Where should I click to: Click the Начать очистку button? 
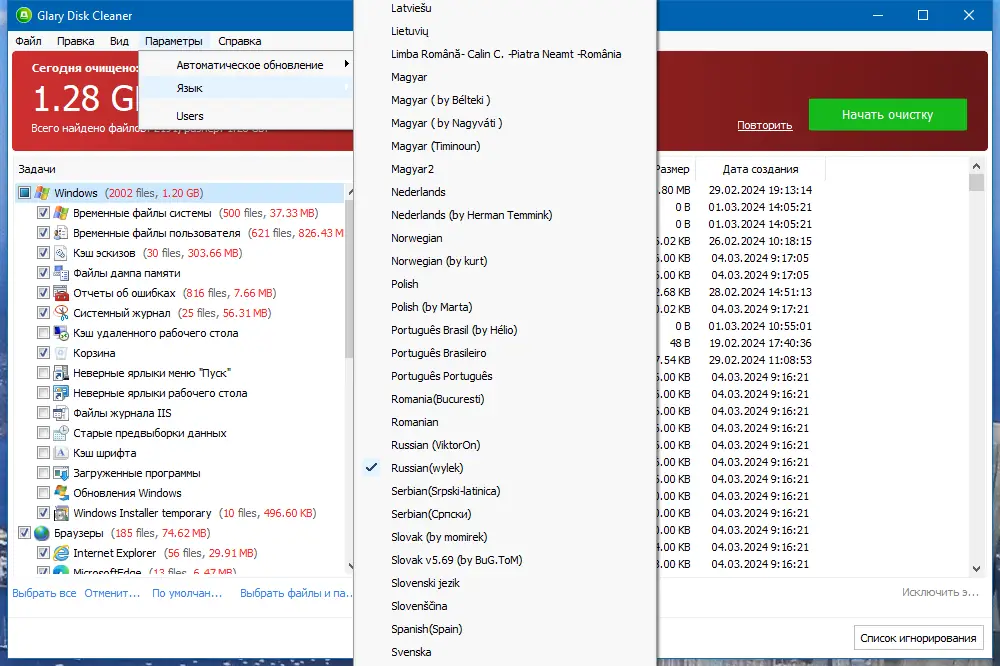tap(888, 115)
